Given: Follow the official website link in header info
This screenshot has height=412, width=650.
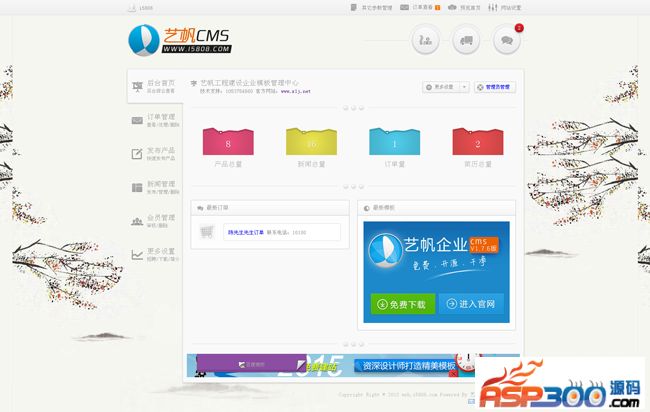Looking at the screenshot, I should coord(296,91).
